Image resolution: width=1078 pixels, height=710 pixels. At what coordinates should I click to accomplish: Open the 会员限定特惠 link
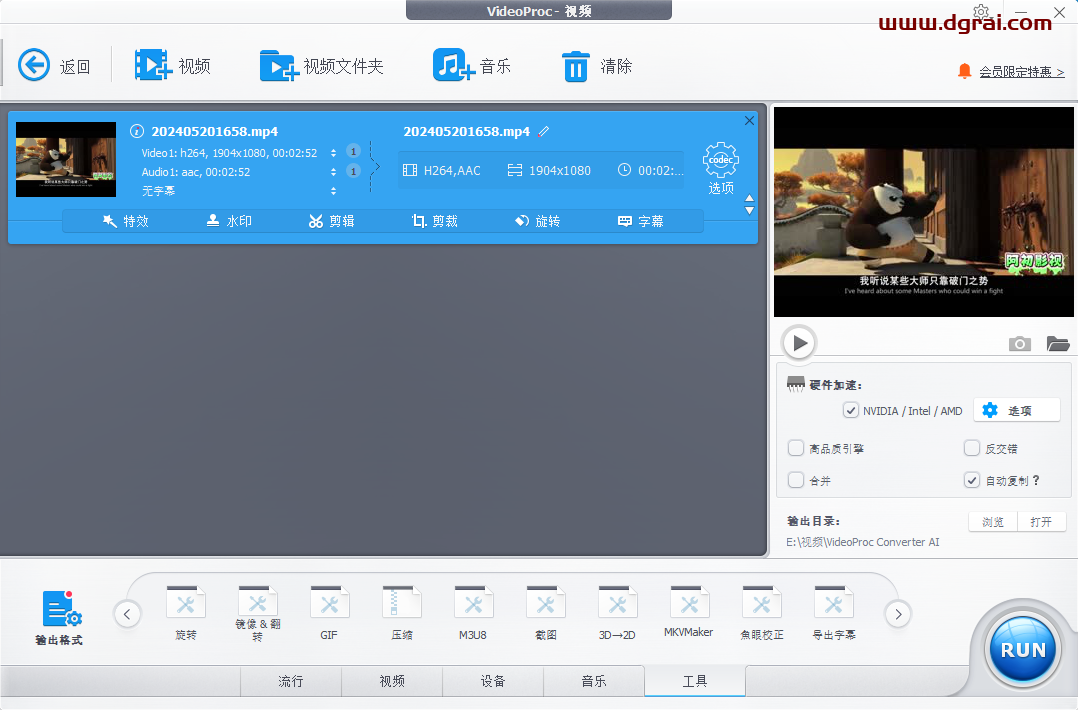click(x=1022, y=71)
